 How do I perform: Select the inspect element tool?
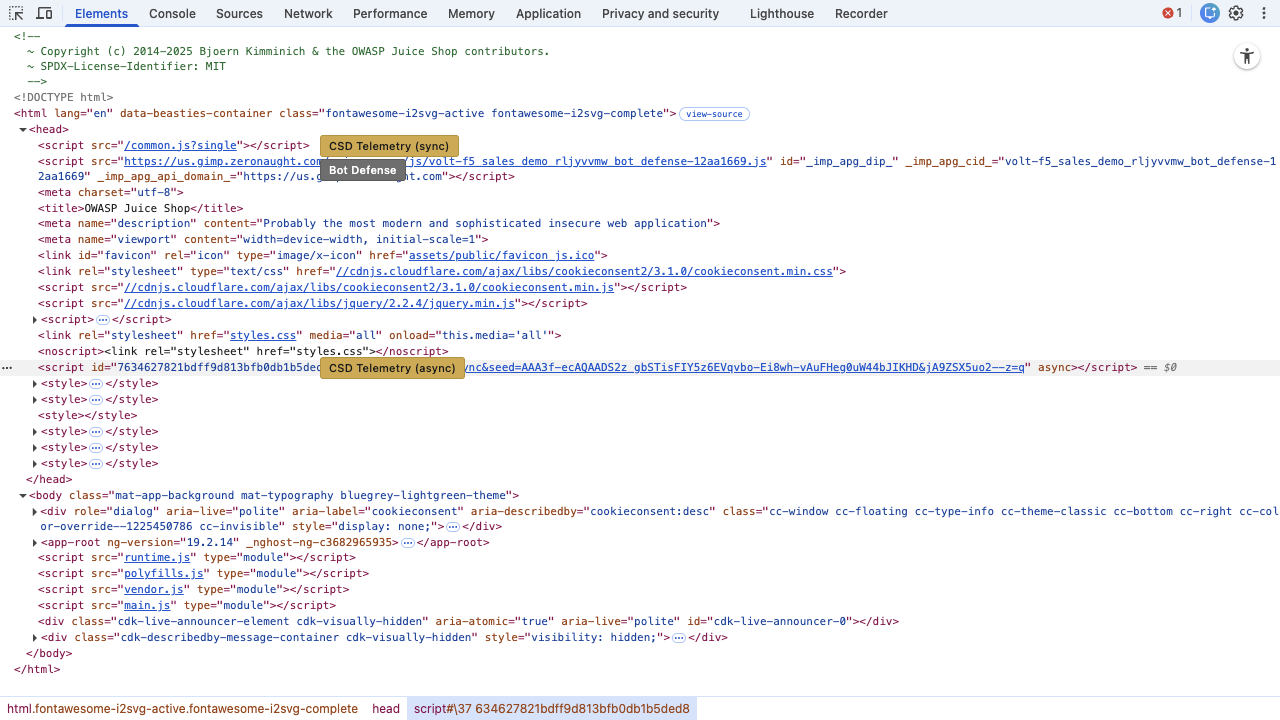pyautogui.click(x=15, y=14)
